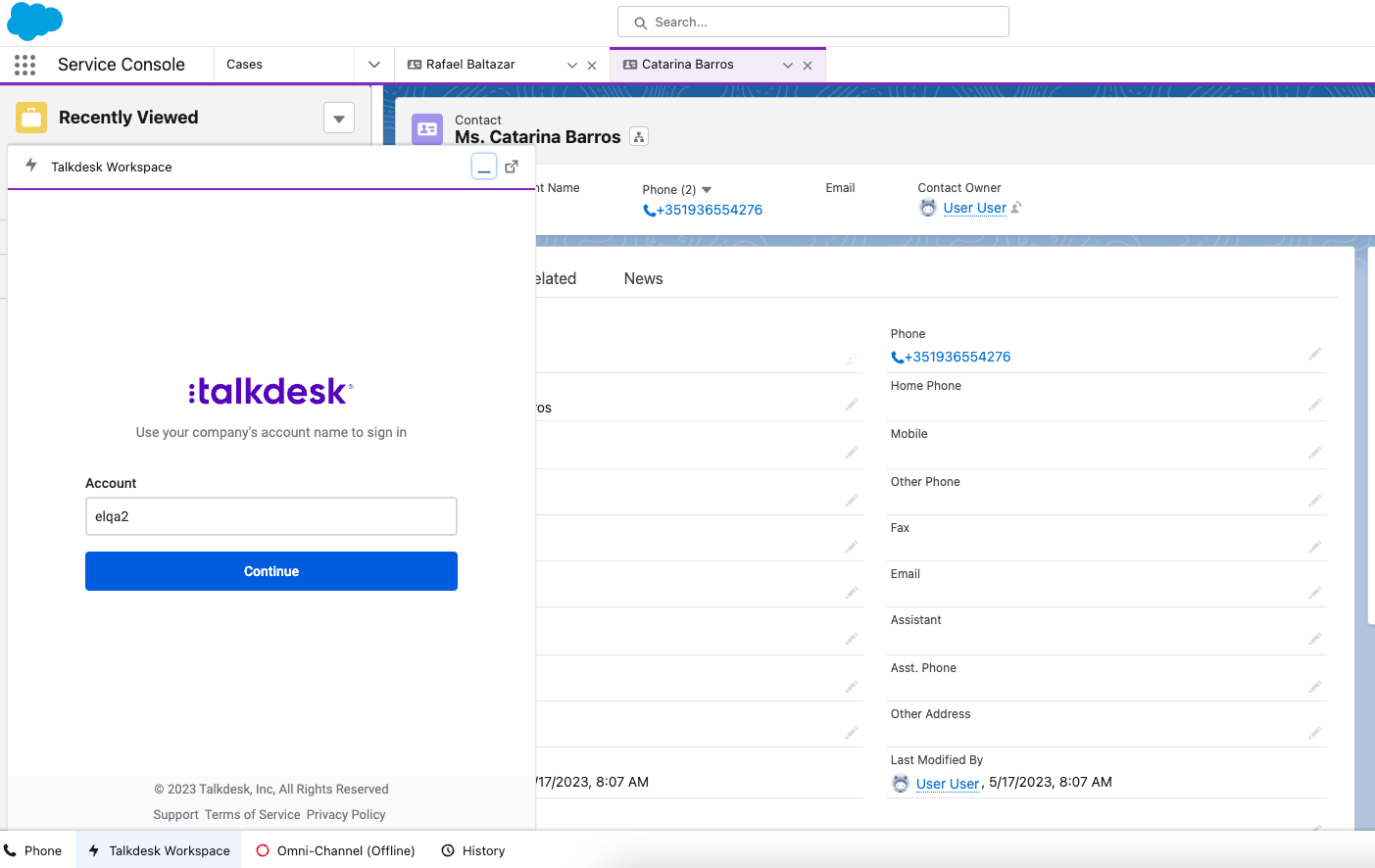Click the talkdesk logo
Screen dimensions: 1375x868
coord(271,391)
